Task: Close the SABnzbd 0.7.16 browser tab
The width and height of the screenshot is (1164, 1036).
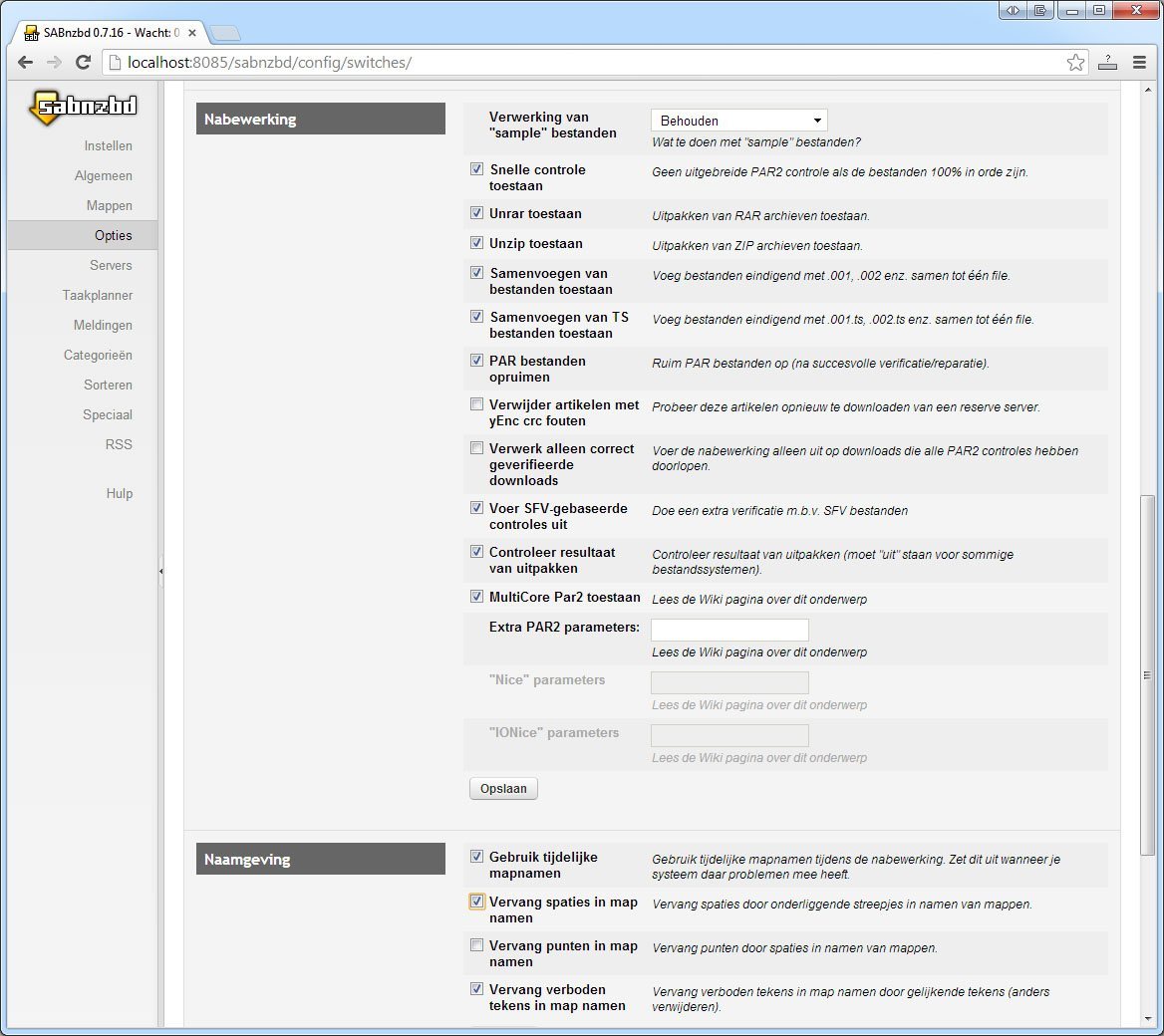Action: click(x=192, y=33)
